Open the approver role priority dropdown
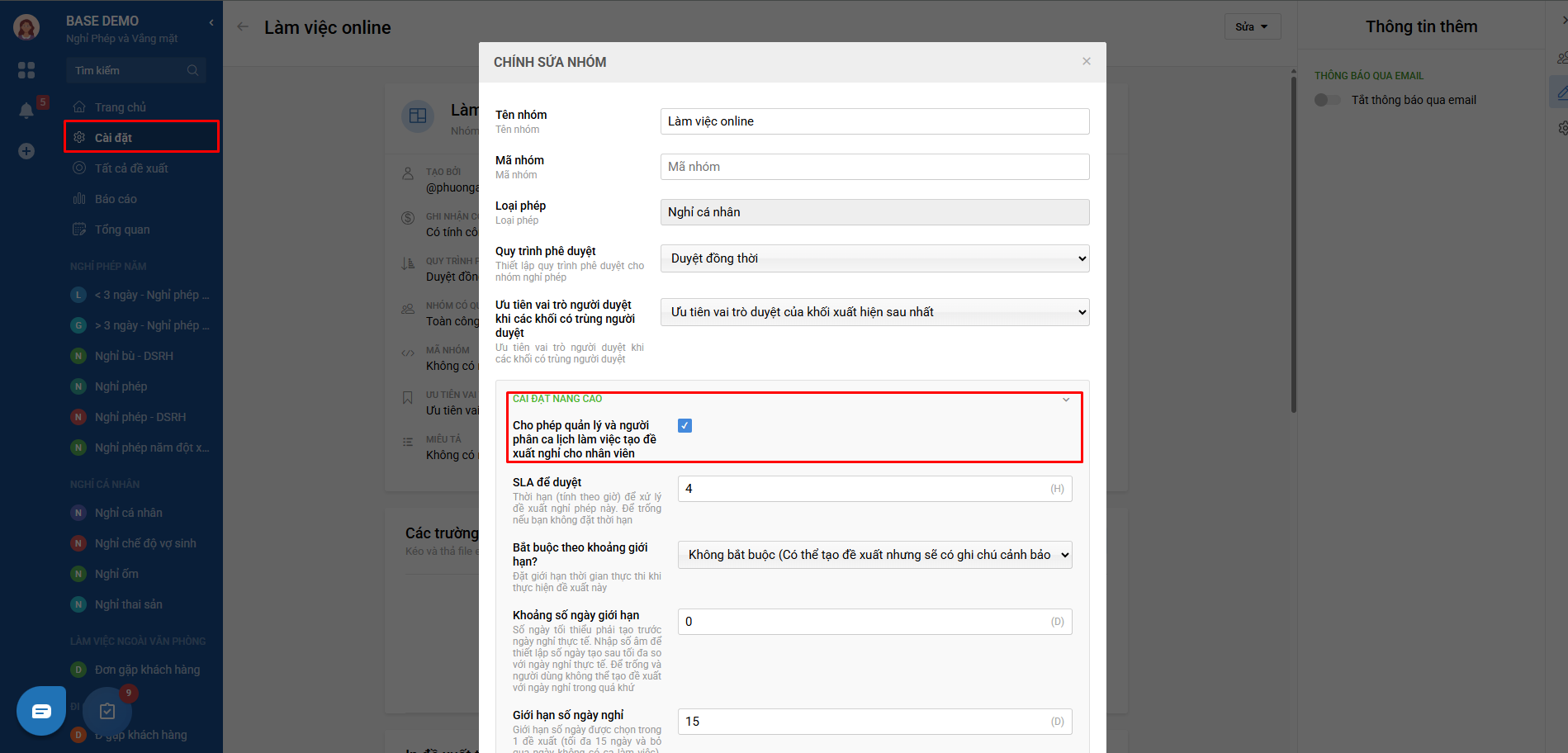Image resolution: width=1568 pixels, height=753 pixels. 875,312
